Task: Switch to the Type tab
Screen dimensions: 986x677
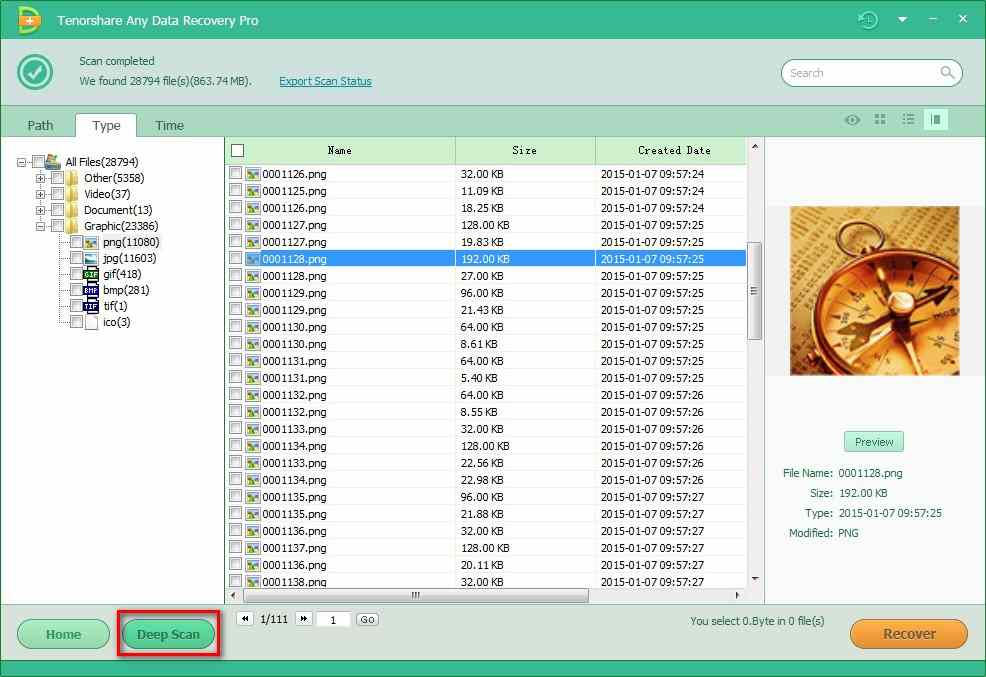Action: click(106, 125)
